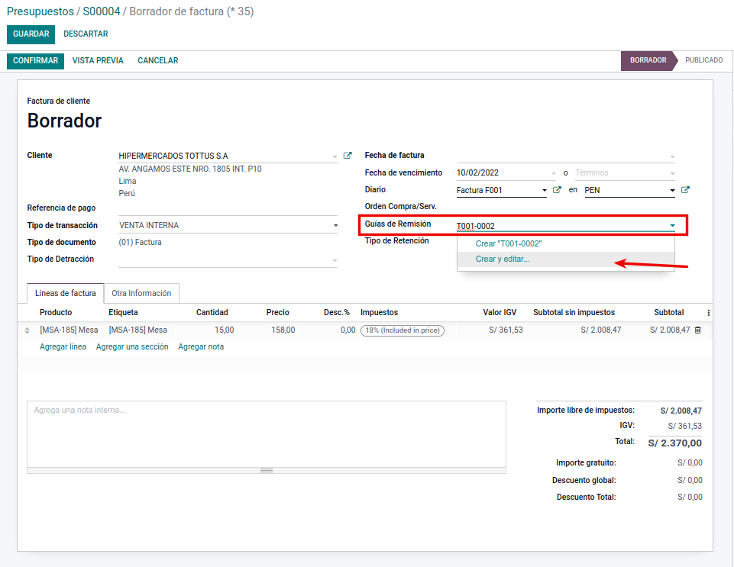Switch to the Otra Información tab

[141, 293]
